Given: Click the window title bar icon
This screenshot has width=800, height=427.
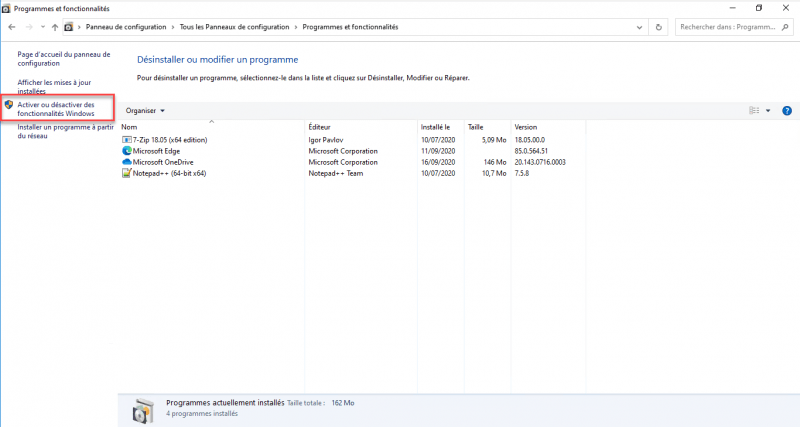Looking at the screenshot, I should 6,9.
